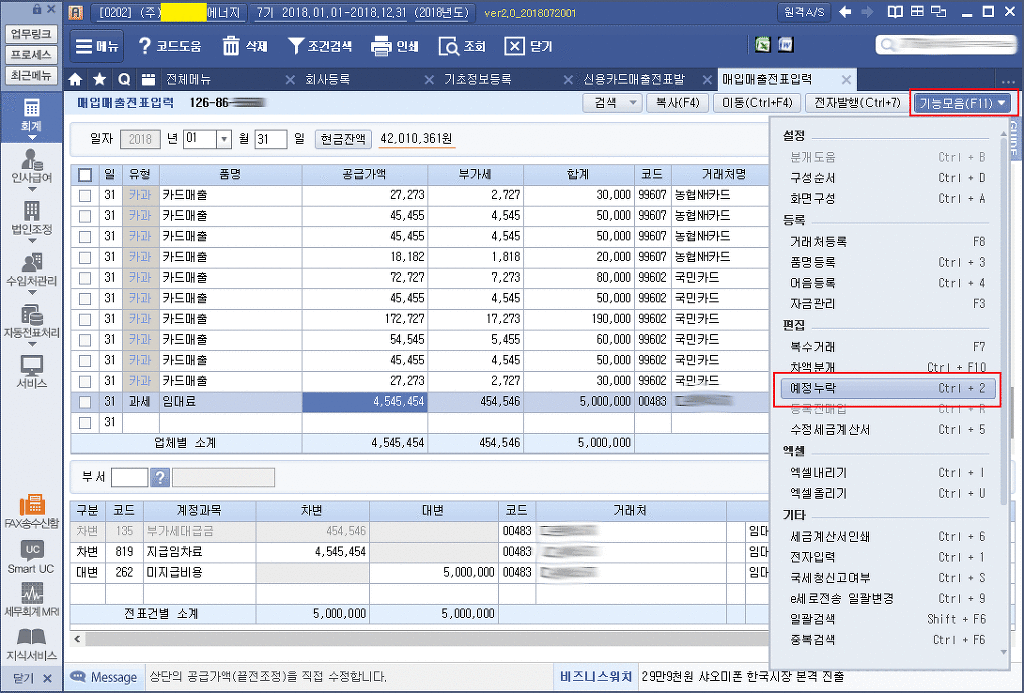The image size is (1024, 693).
Task: Open favorites star icon
Action: [99, 79]
